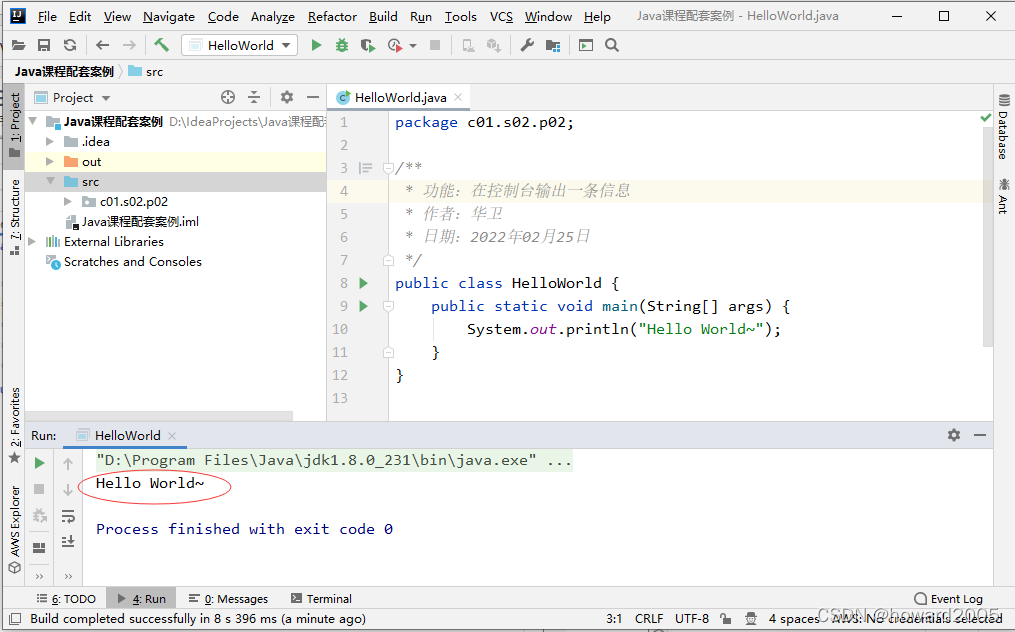Hide the Run tool window
Viewport: 1015px width, 632px height.
(980, 435)
